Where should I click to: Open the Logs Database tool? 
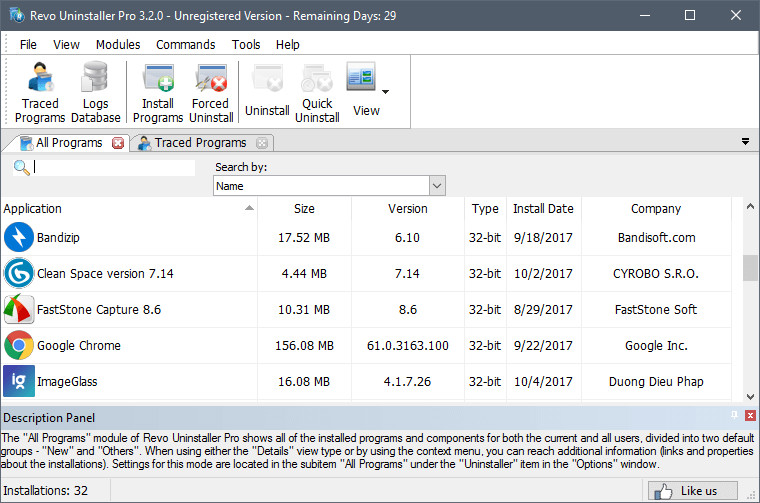coord(95,93)
